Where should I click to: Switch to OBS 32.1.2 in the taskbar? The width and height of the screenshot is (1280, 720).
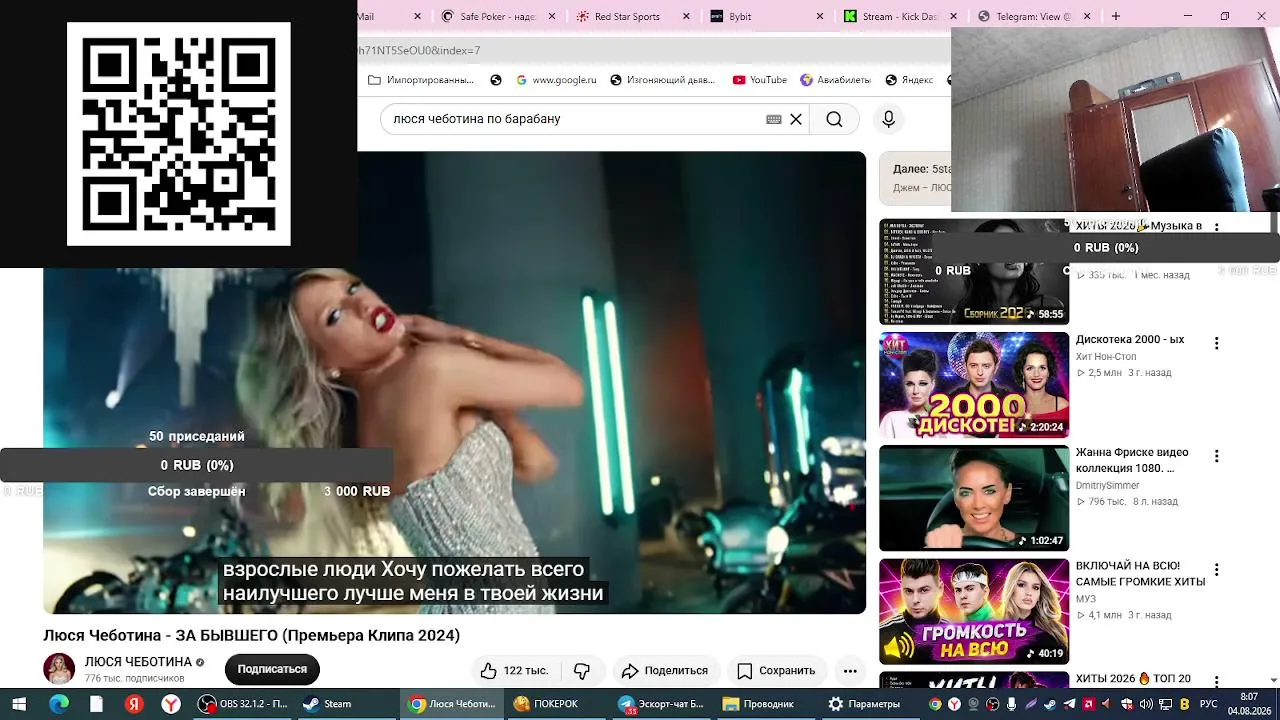[244, 704]
